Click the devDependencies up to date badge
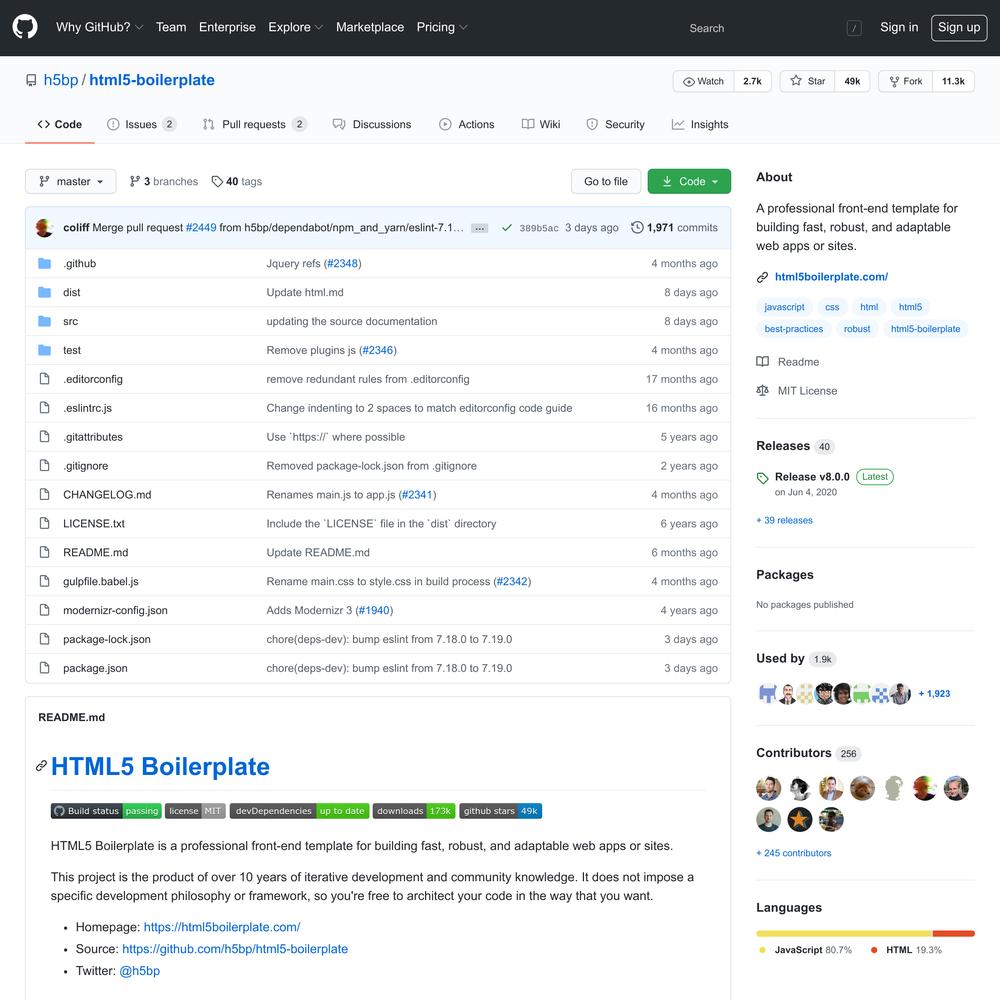The image size is (1000, 1000). pyautogui.click(x=299, y=811)
